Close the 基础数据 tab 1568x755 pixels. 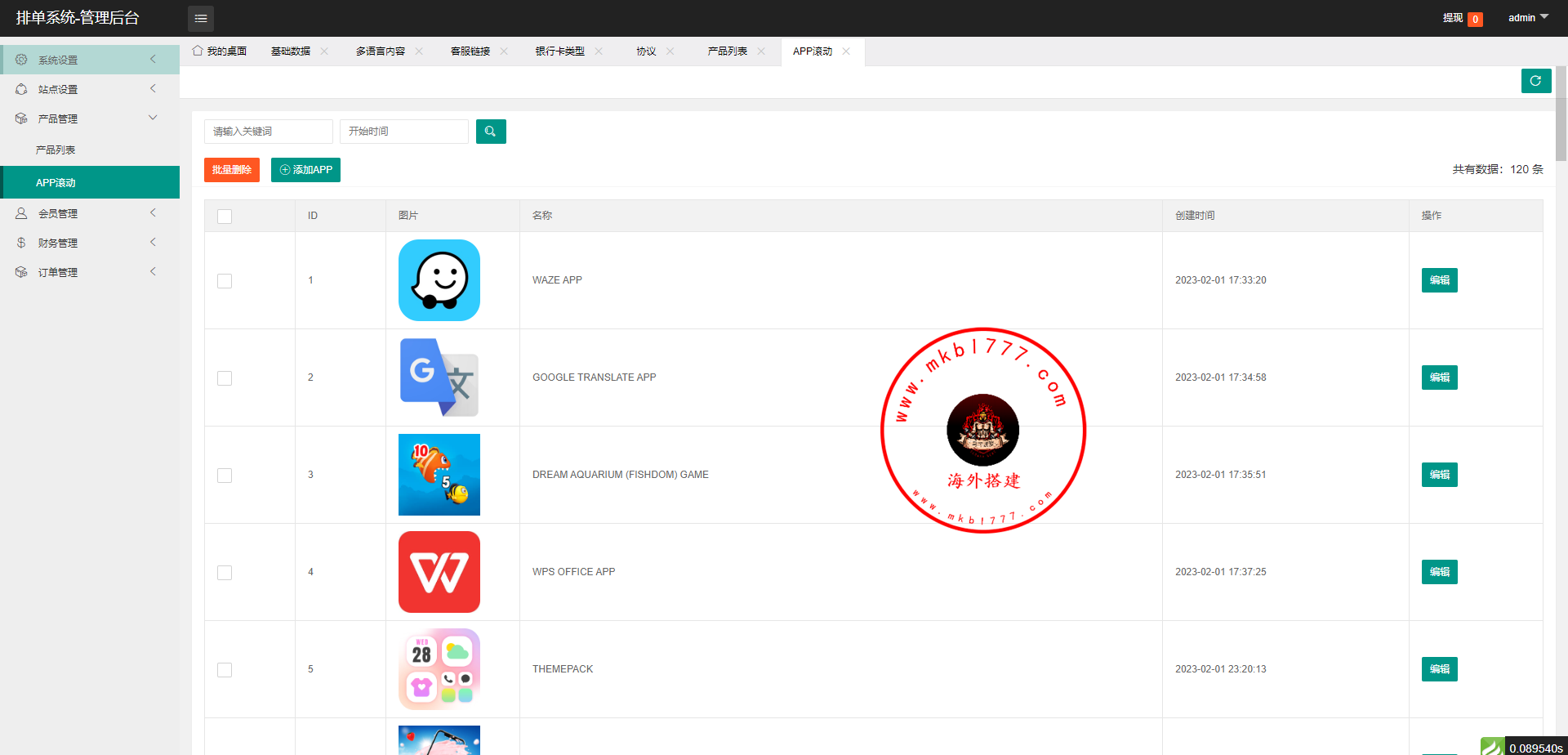click(x=324, y=51)
